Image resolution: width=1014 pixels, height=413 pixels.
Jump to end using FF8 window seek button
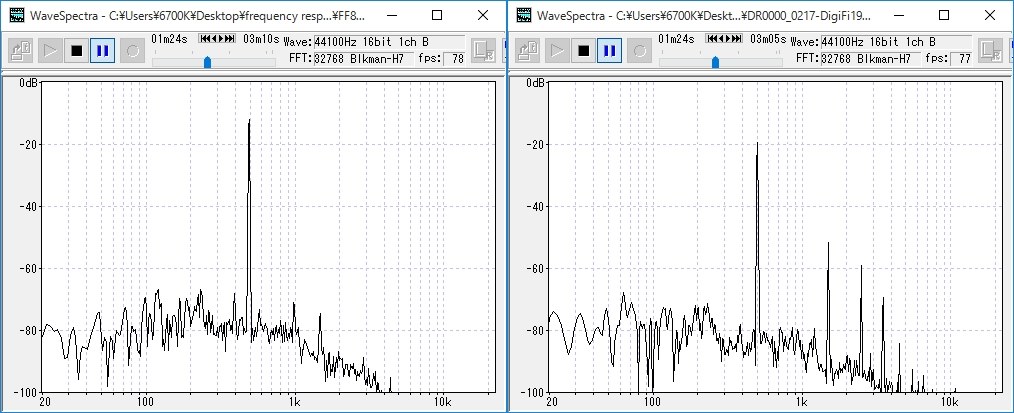230,39
